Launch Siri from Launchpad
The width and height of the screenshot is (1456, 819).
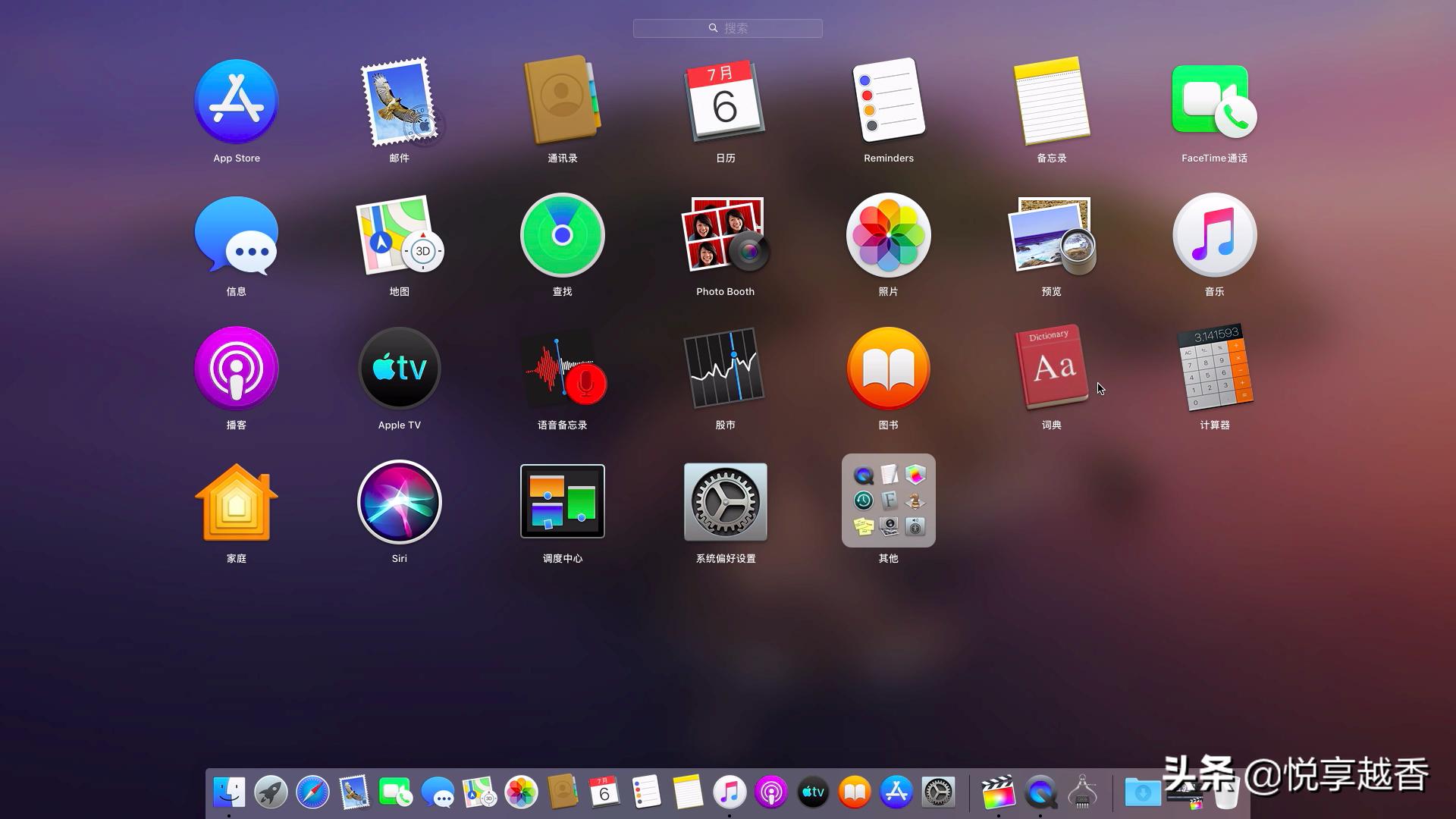(x=399, y=501)
